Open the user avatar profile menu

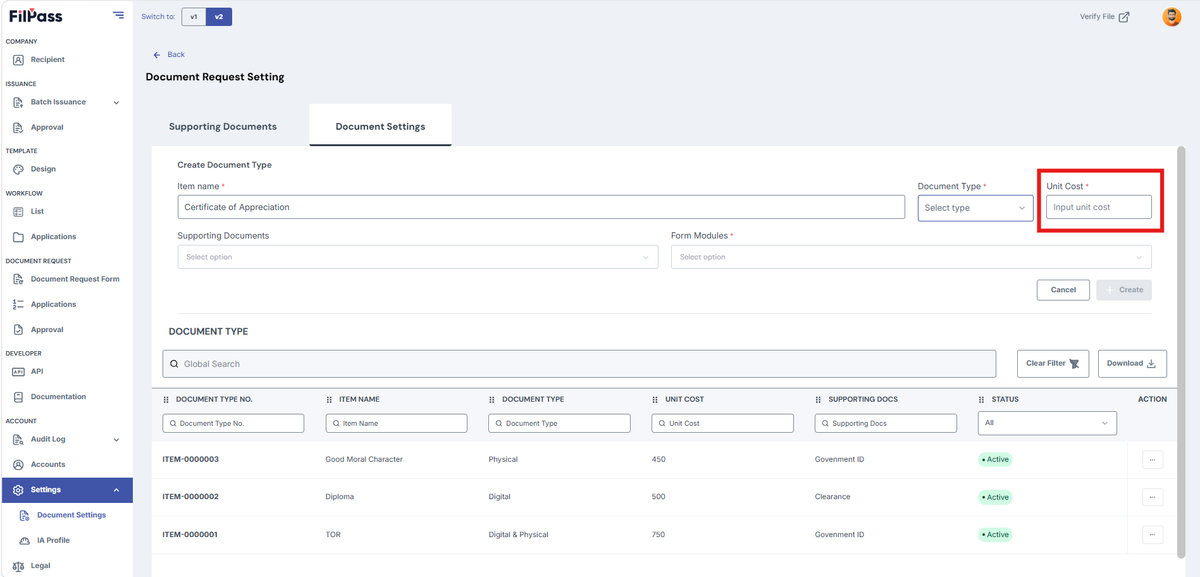pyautogui.click(x=1171, y=17)
